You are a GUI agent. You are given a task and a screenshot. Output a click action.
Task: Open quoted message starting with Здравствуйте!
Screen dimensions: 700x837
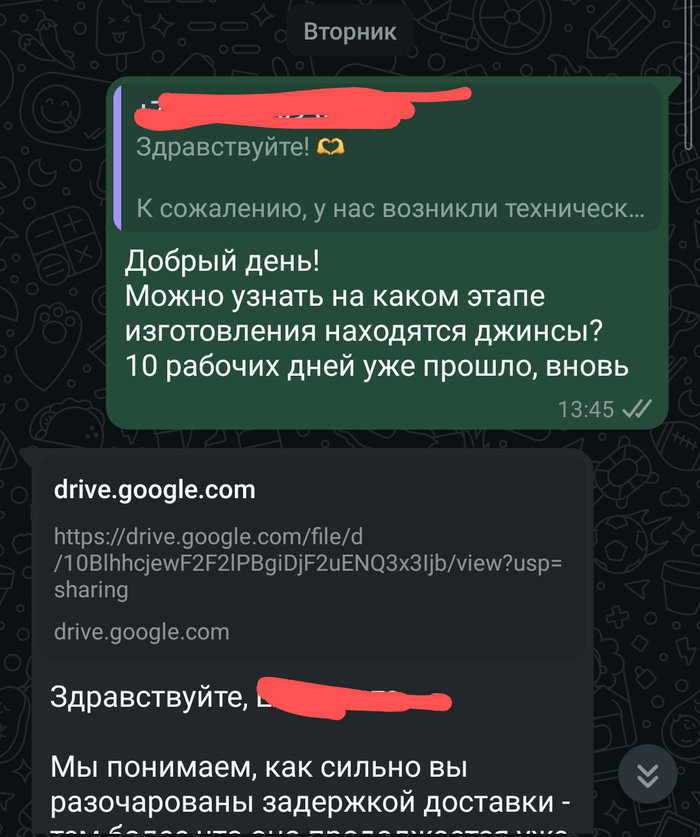(388, 157)
